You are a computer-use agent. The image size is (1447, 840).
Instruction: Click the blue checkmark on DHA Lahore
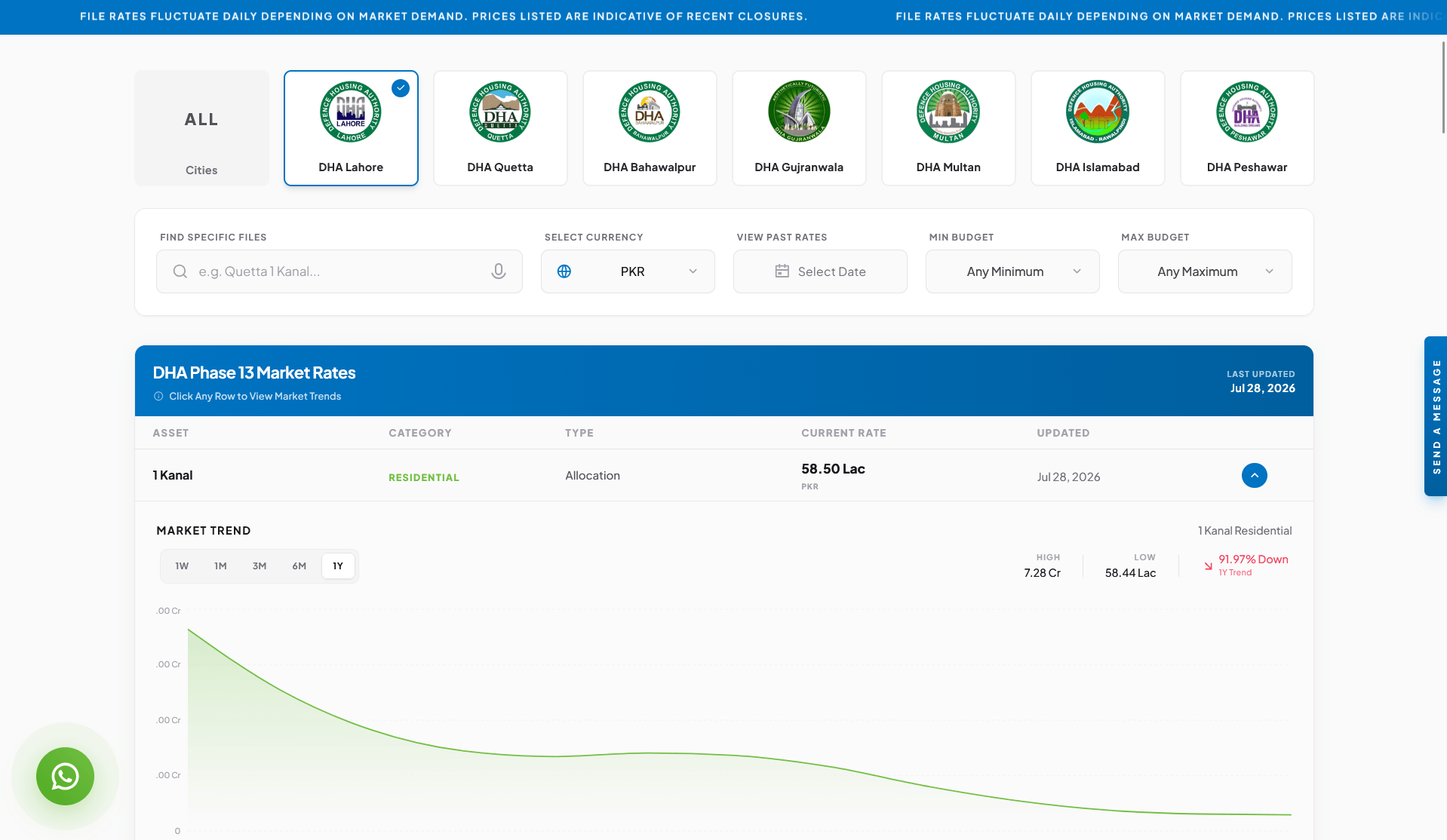[401, 88]
